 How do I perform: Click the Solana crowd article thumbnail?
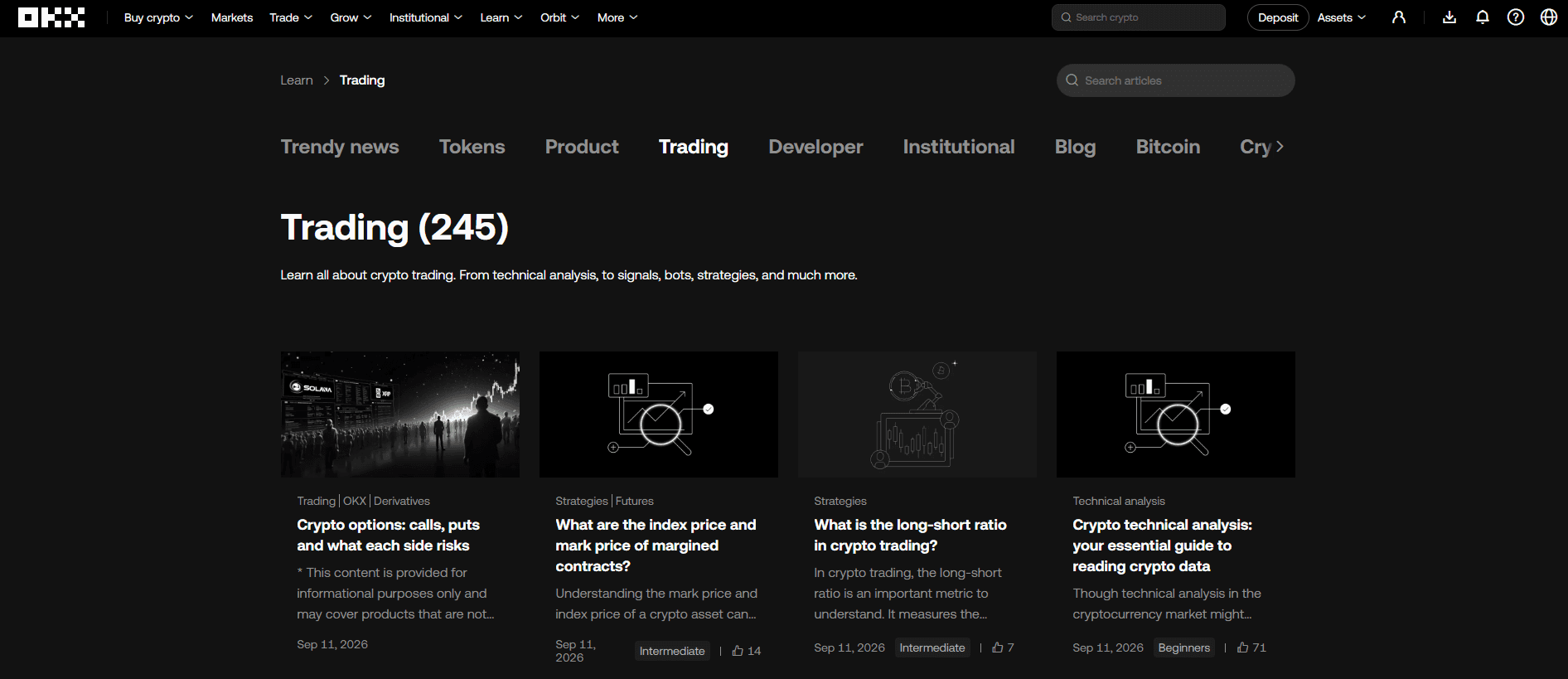(x=400, y=415)
